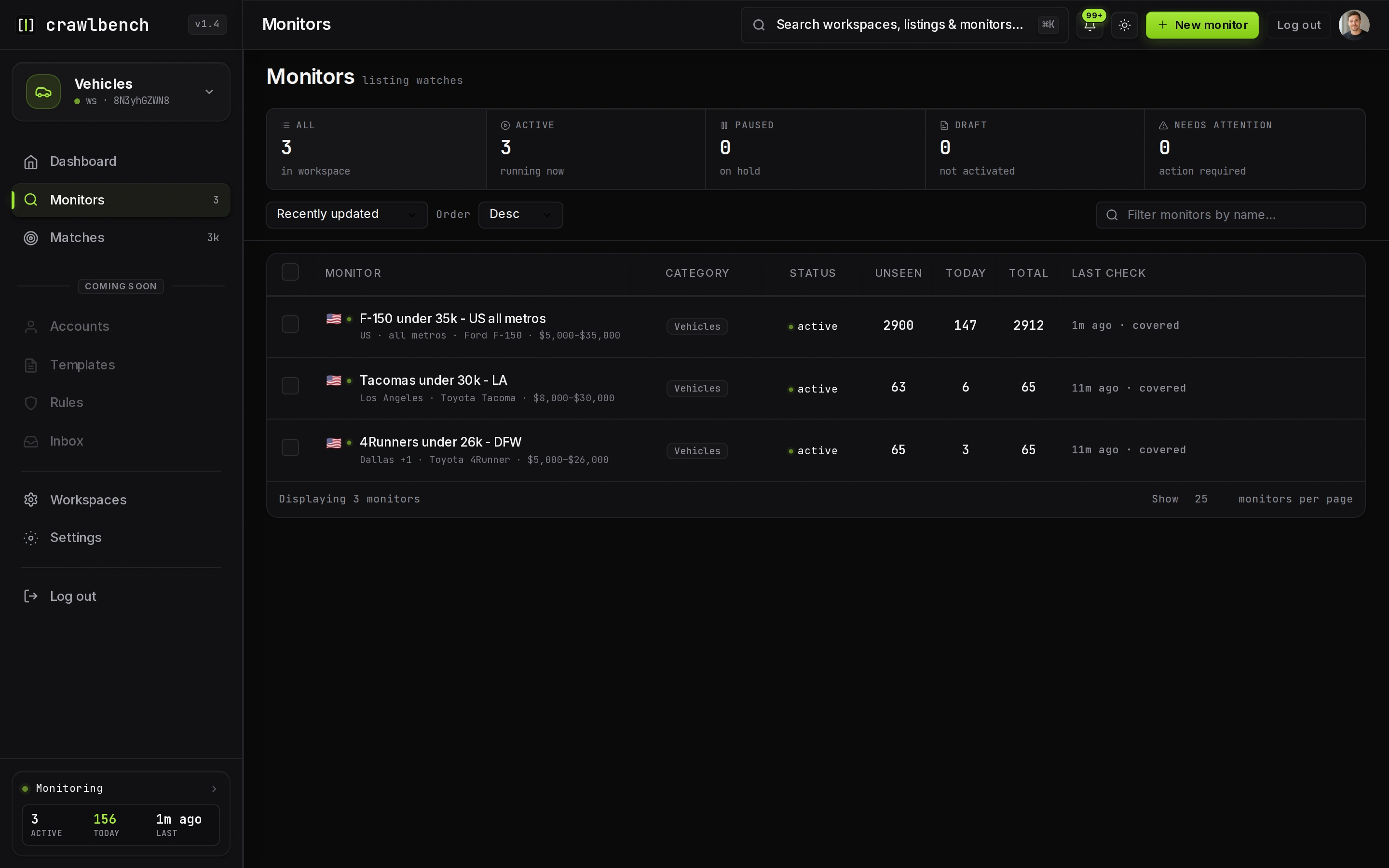Screen dimensions: 1389x868
Task: Click the All list icon in stats card
Action: click(285, 125)
